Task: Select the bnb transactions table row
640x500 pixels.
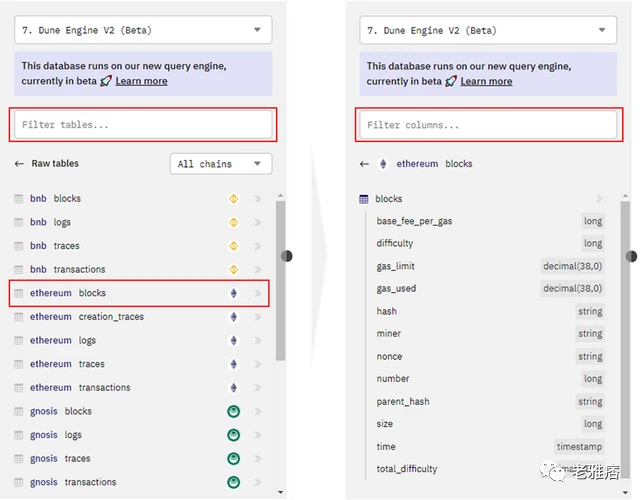Action: [x=139, y=270]
